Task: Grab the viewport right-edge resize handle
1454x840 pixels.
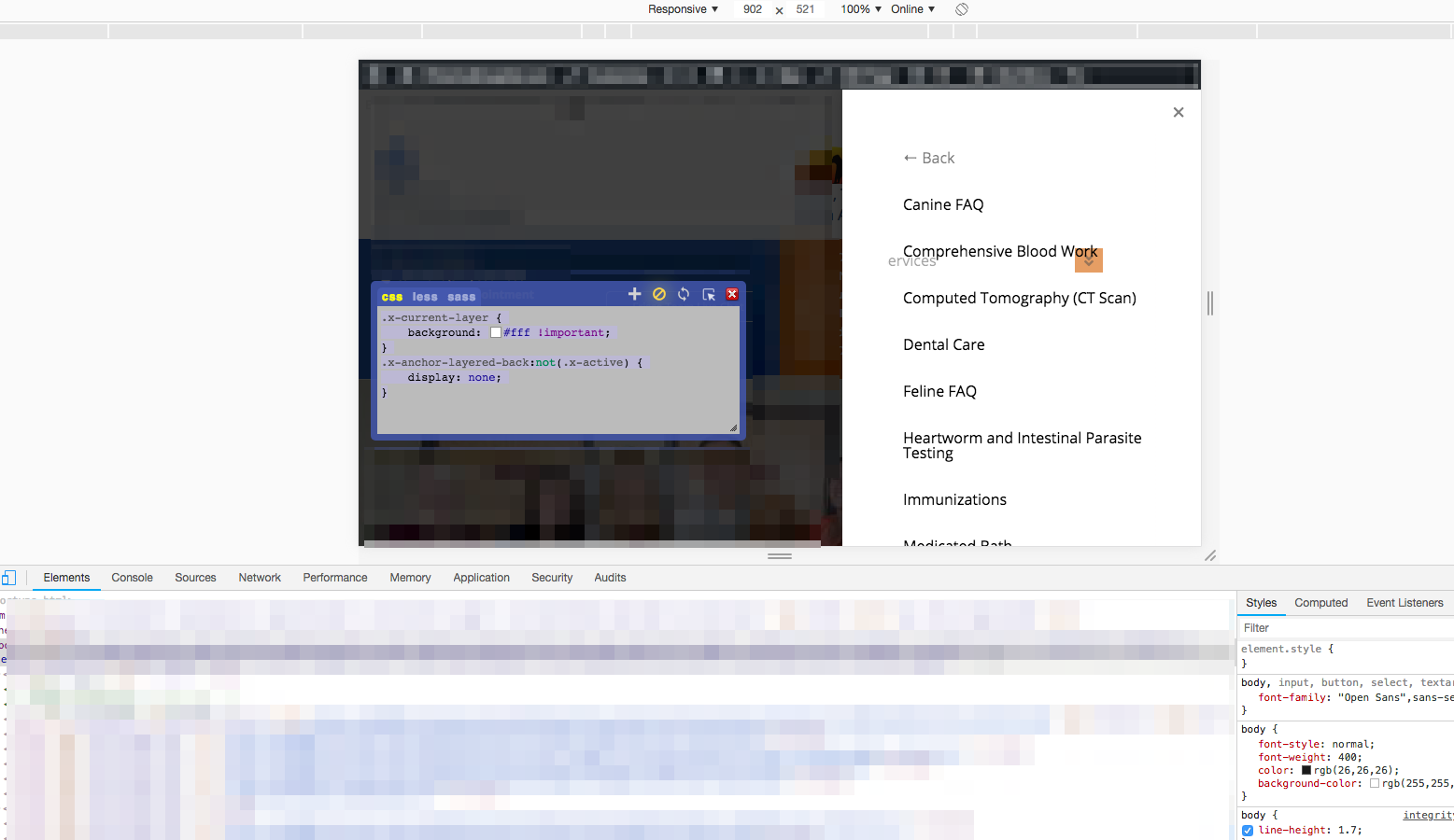Action: click(x=1210, y=302)
